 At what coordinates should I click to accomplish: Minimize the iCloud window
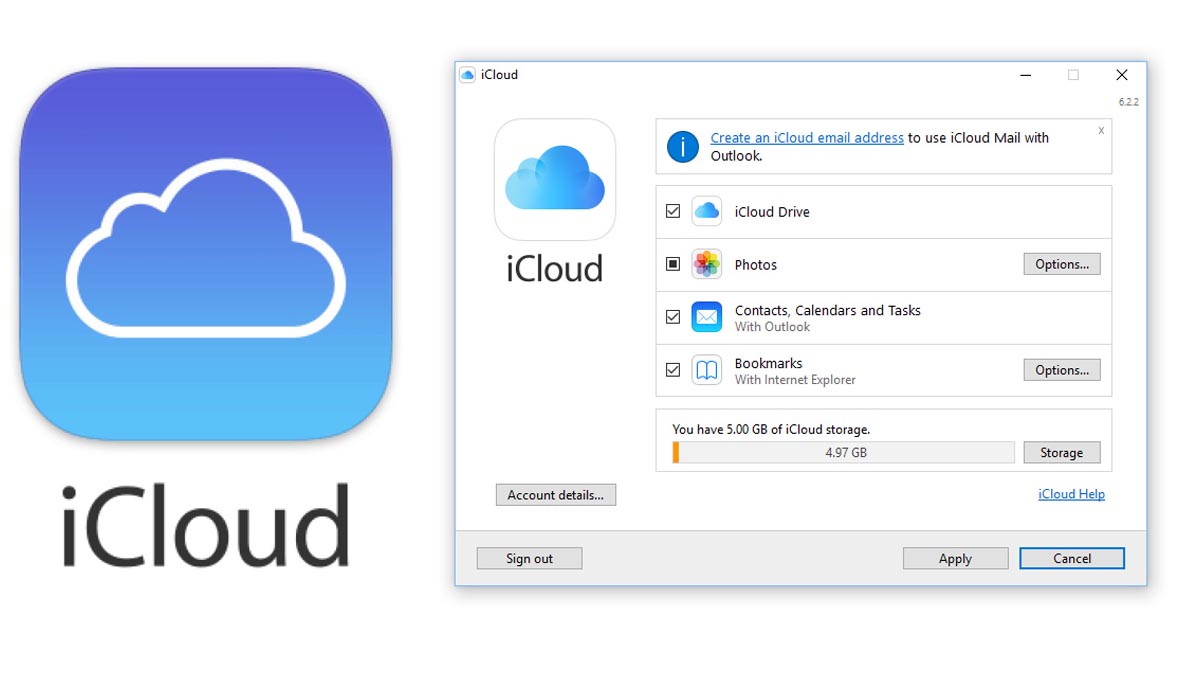point(1026,75)
